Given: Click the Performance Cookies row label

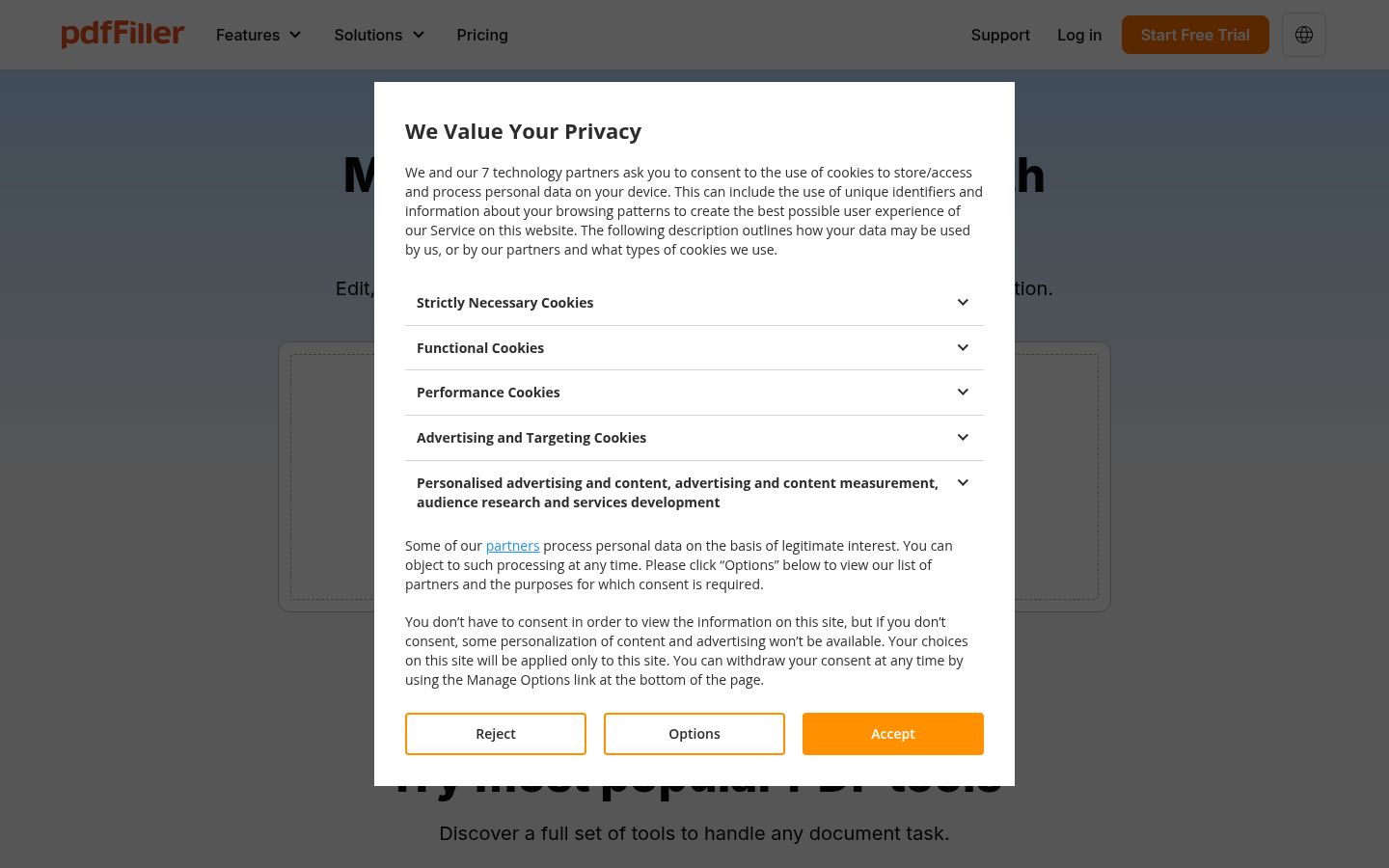Looking at the screenshot, I should [x=488, y=393].
